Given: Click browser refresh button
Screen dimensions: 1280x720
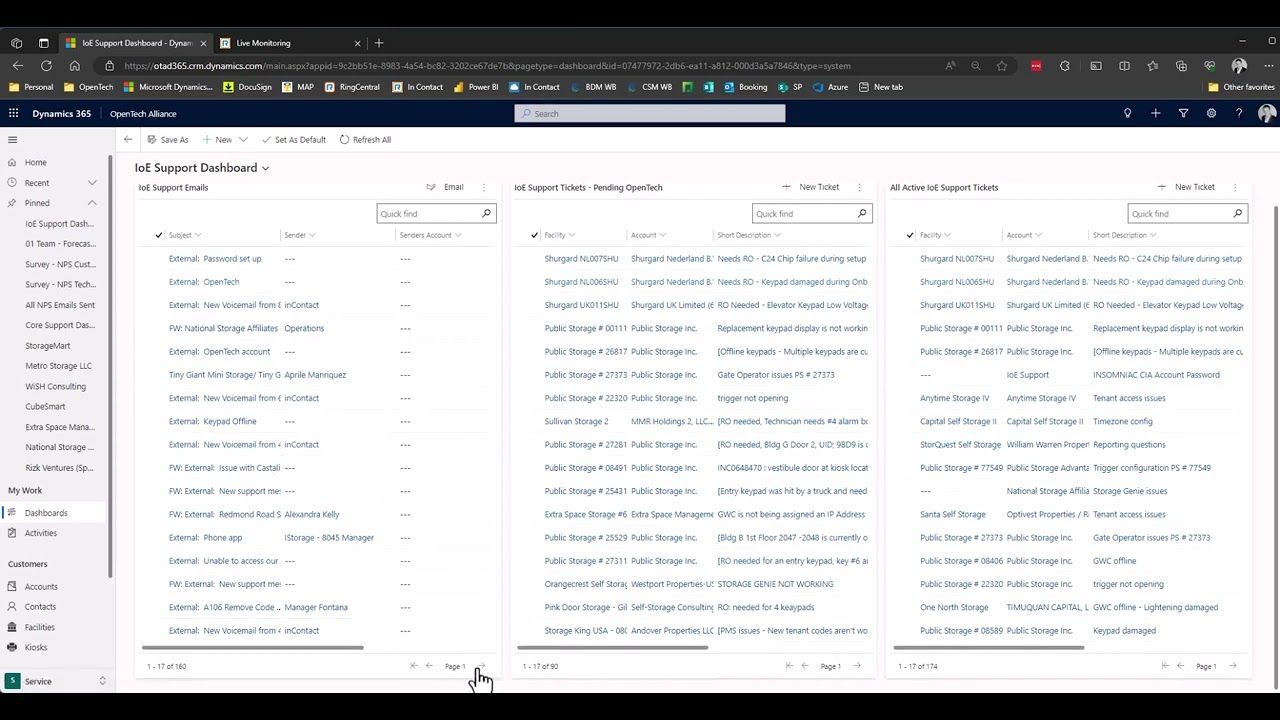Looking at the screenshot, I should (x=46, y=65).
